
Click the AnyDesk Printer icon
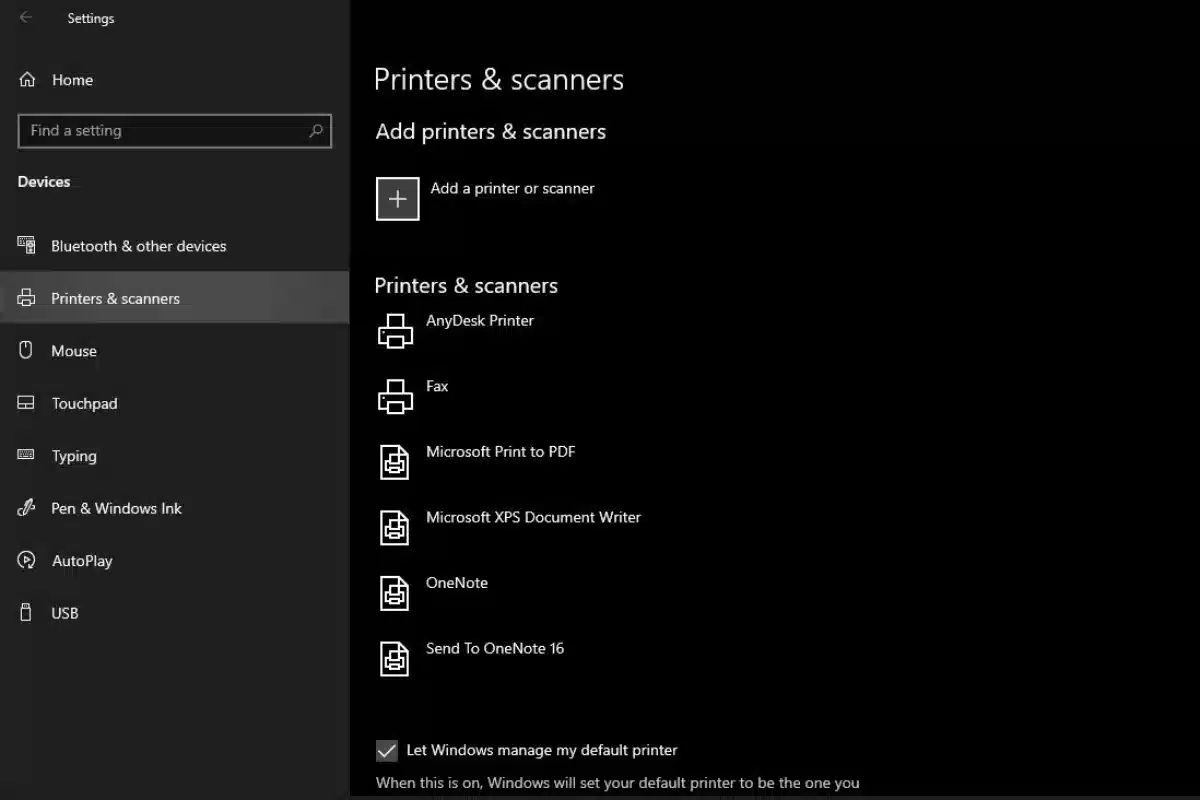[x=395, y=331]
